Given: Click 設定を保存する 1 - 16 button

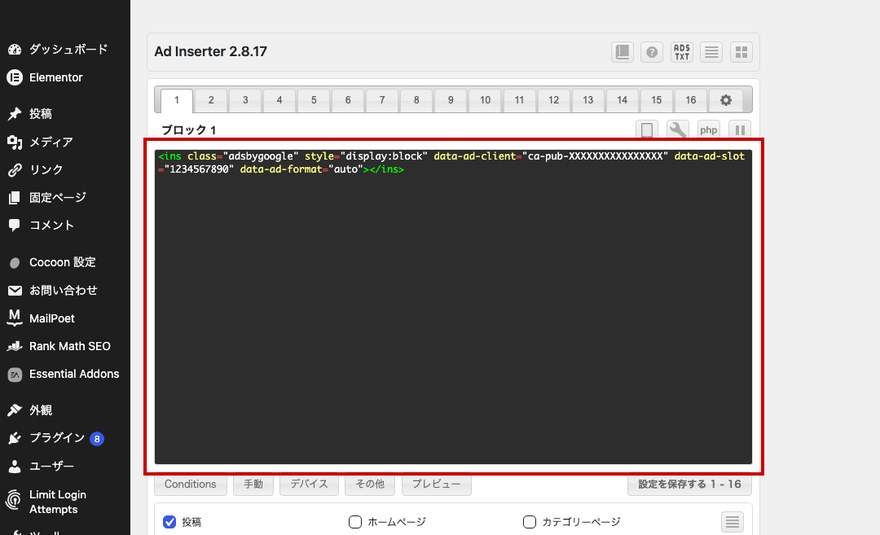Looking at the screenshot, I should [x=689, y=484].
